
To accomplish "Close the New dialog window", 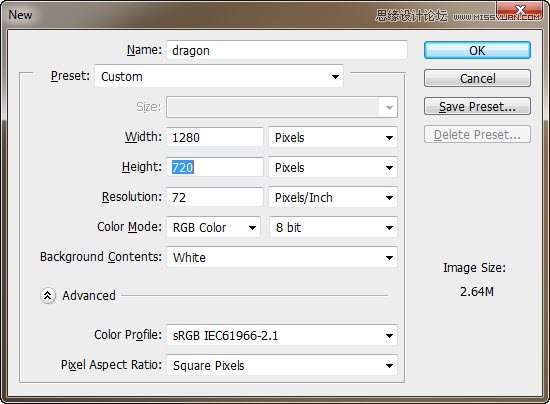I will 520,10.
